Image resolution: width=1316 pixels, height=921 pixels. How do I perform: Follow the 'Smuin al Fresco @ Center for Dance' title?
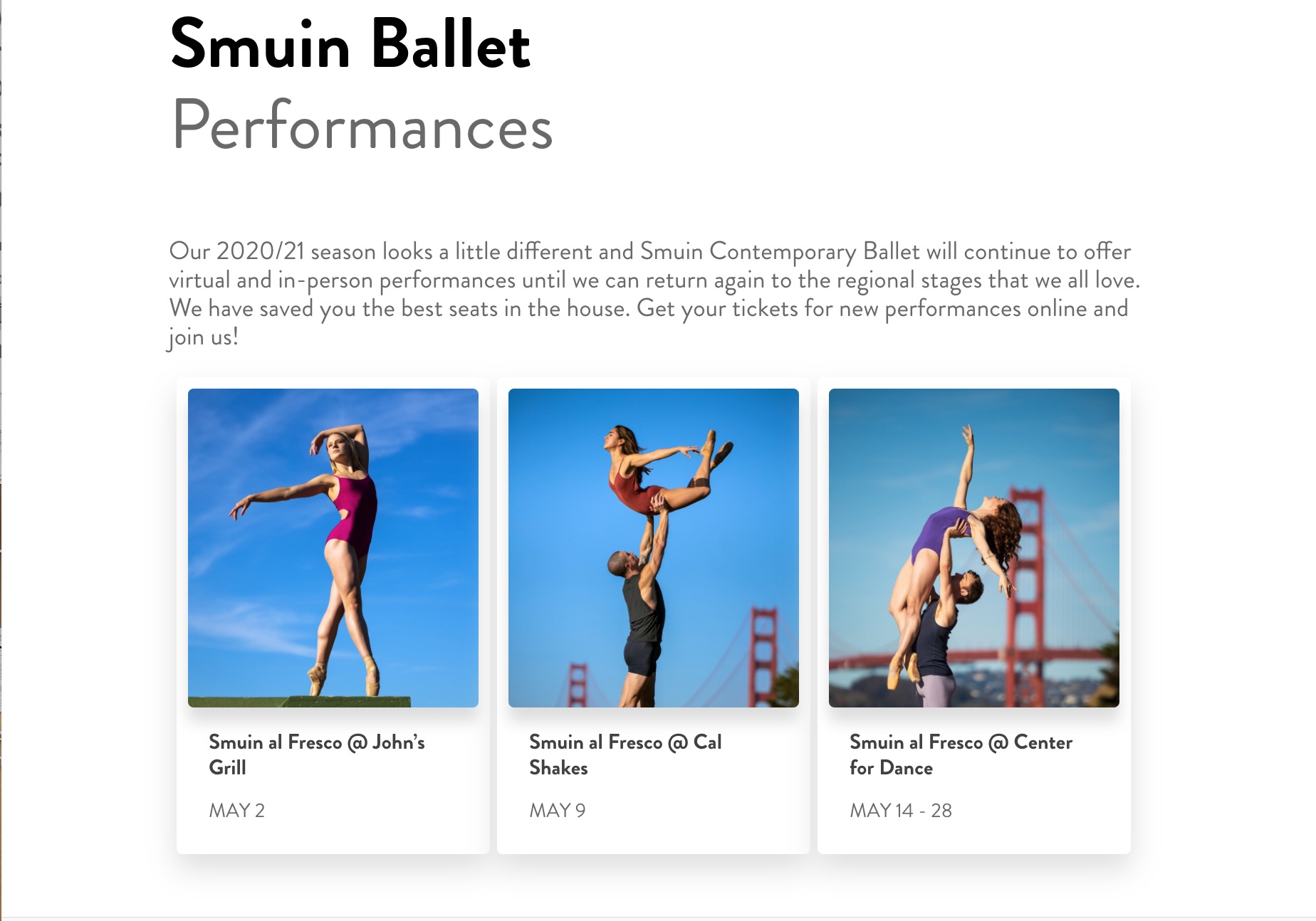click(961, 755)
